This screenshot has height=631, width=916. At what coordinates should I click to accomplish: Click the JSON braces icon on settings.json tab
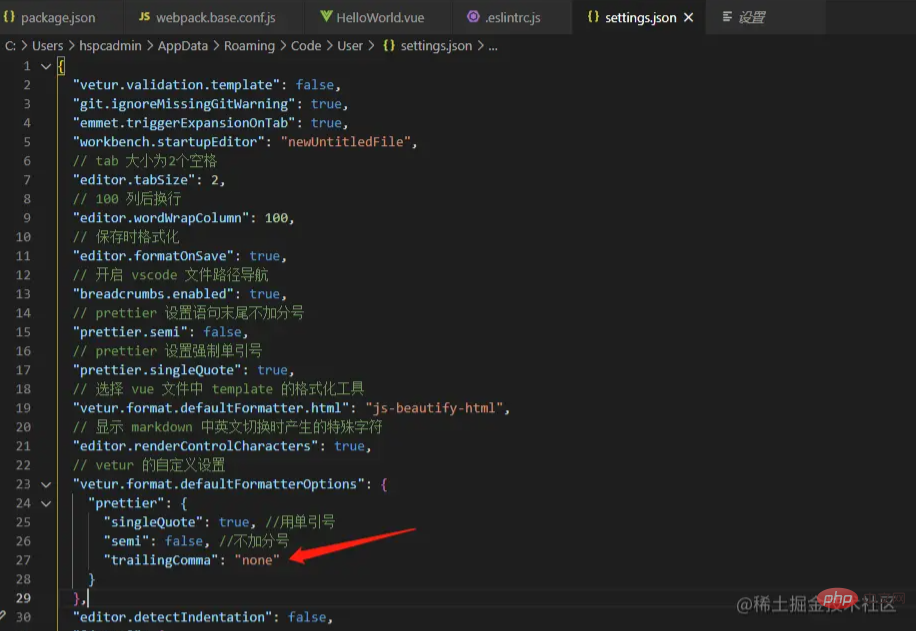593,18
